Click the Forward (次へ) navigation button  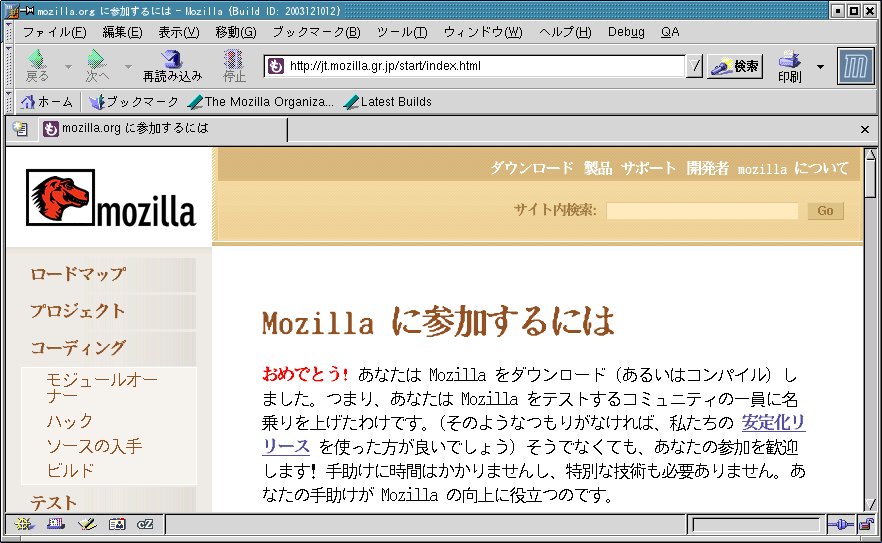(x=97, y=66)
